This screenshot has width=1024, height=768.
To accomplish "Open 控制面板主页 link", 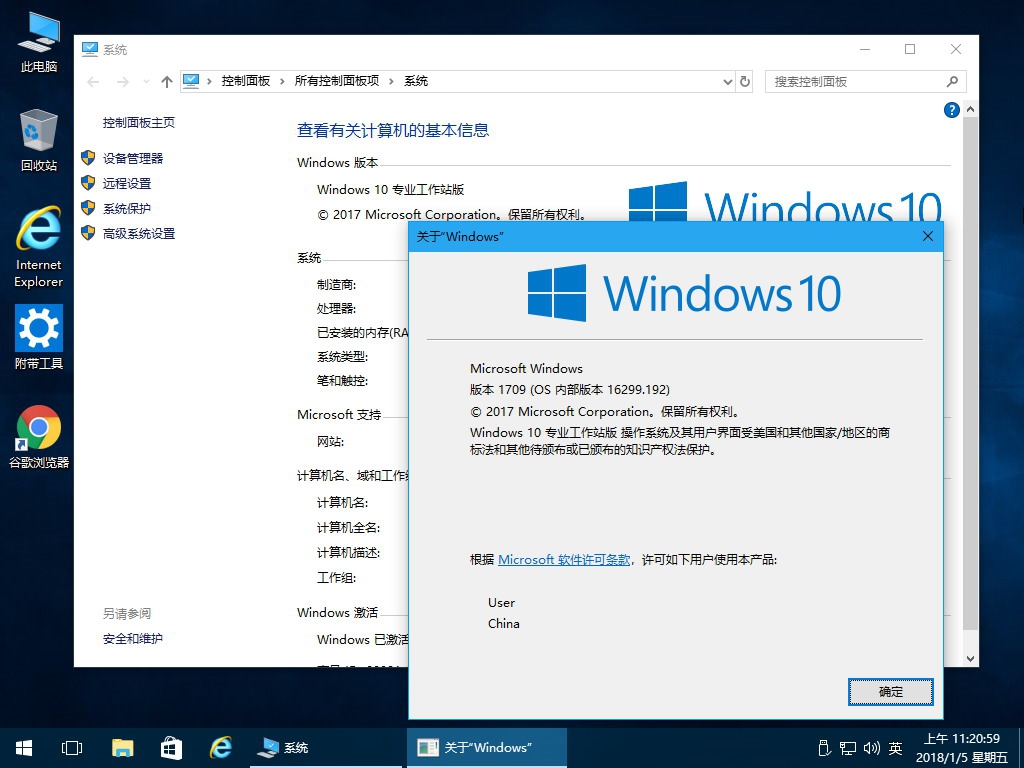I will click(x=138, y=122).
